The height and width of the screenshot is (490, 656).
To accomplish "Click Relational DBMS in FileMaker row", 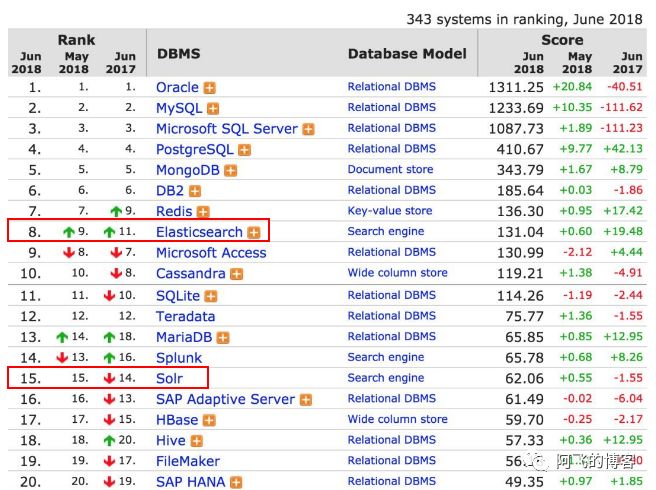I will 392,461.
